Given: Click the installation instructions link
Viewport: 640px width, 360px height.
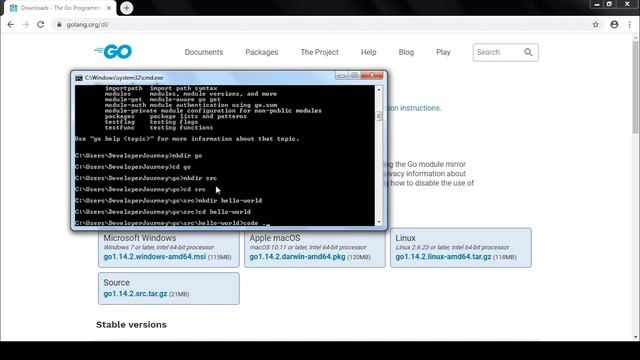Looking at the screenshot, I should pyautogui.click(x=414, y=108).
